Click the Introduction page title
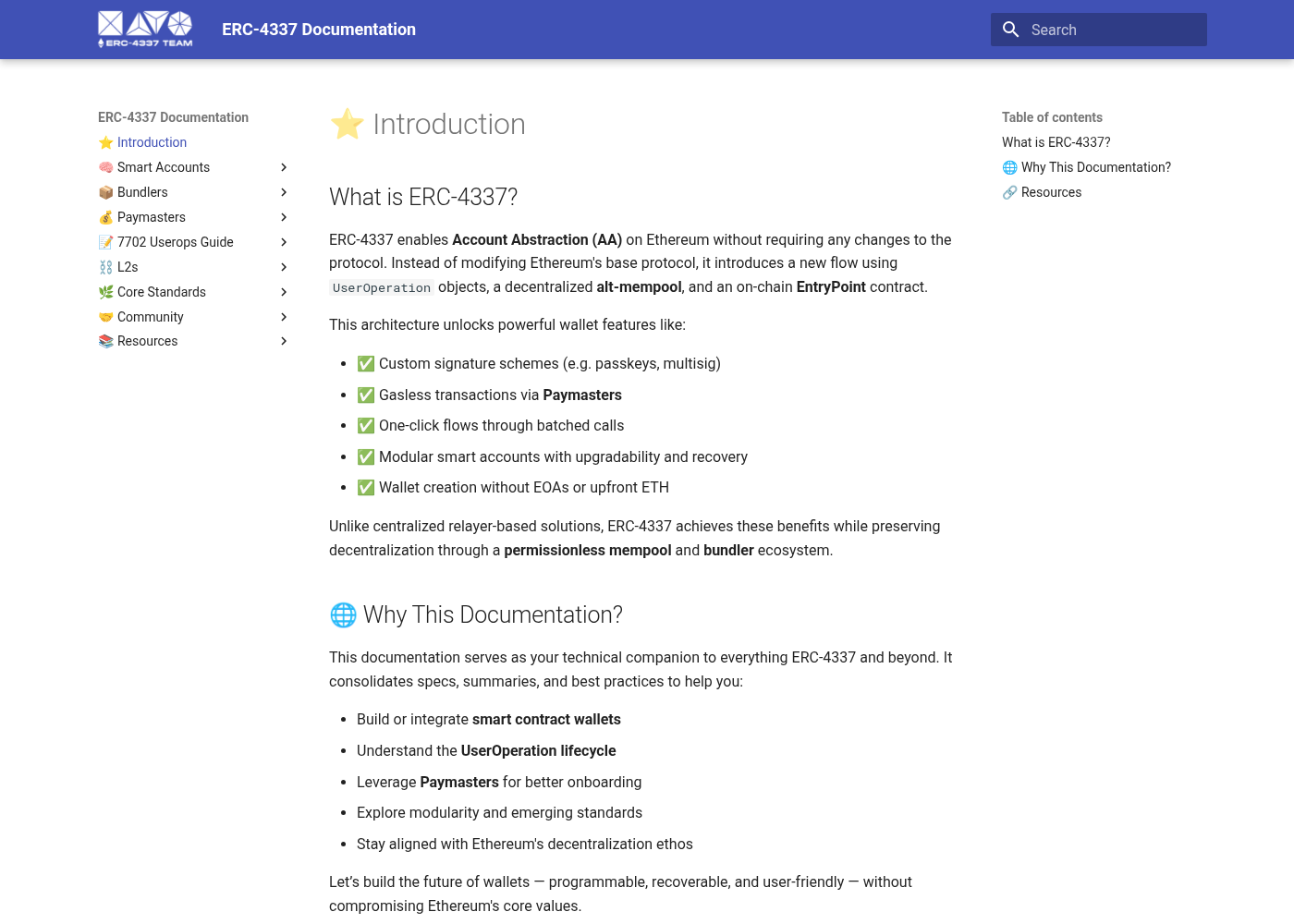1294x924 pixels. [427, 124]
